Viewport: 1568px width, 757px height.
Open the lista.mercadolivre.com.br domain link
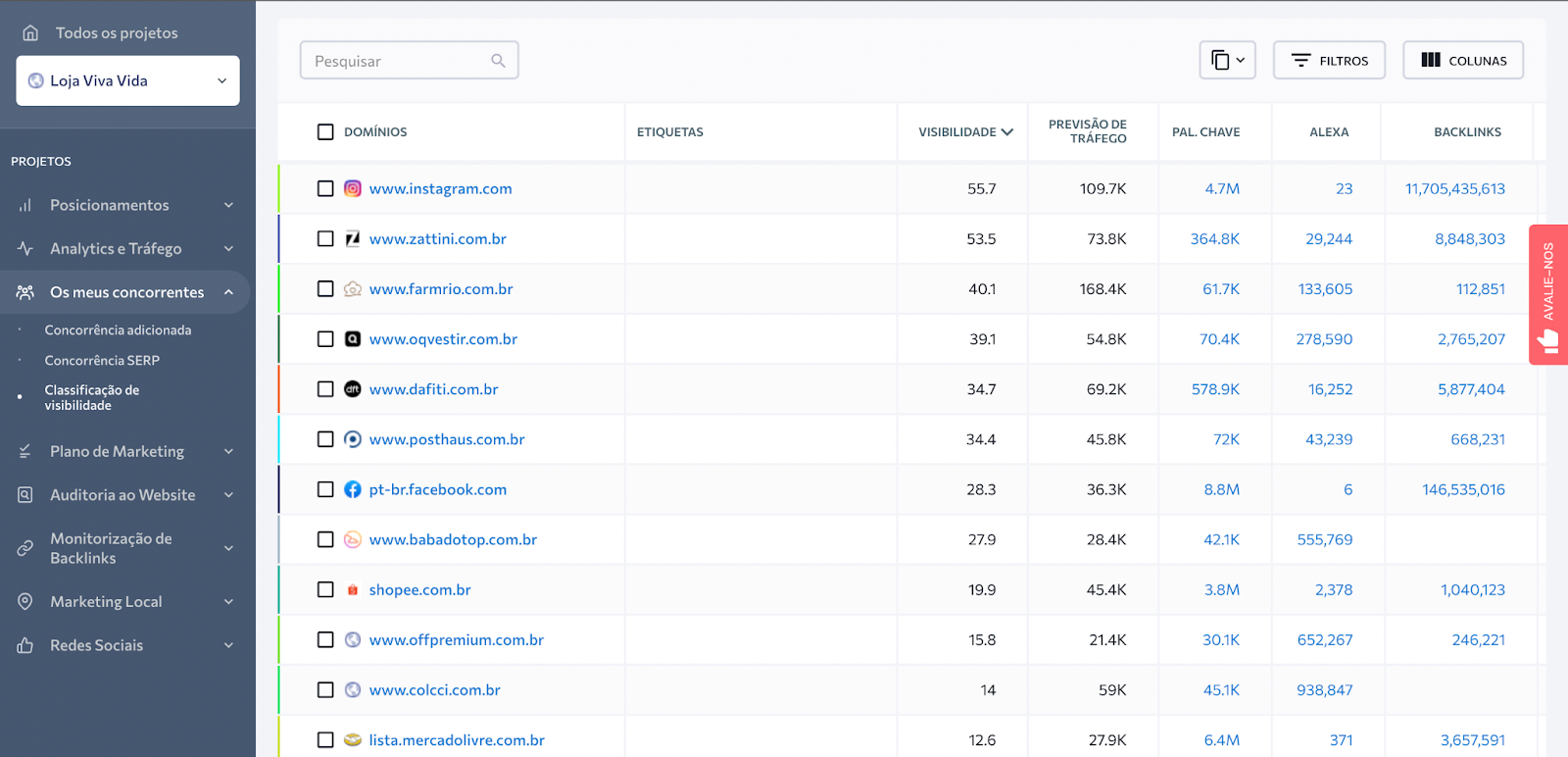tap(457, 739)
